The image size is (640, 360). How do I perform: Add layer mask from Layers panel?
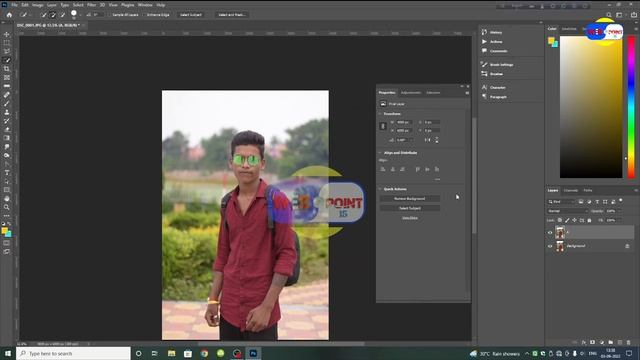pyautogui.click(x=593, y=342)
